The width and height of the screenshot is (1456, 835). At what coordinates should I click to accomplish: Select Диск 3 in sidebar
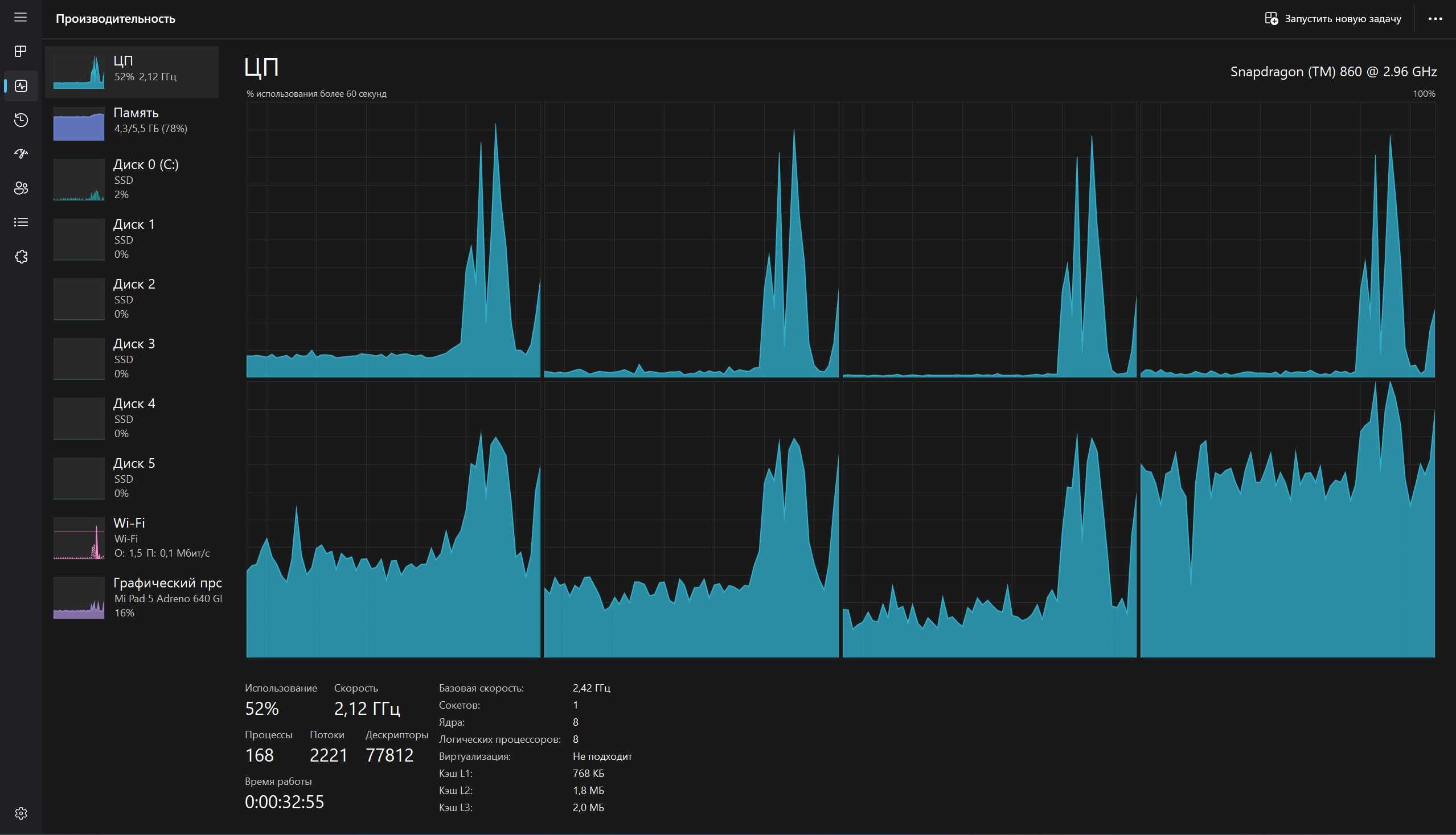(132, 358)
